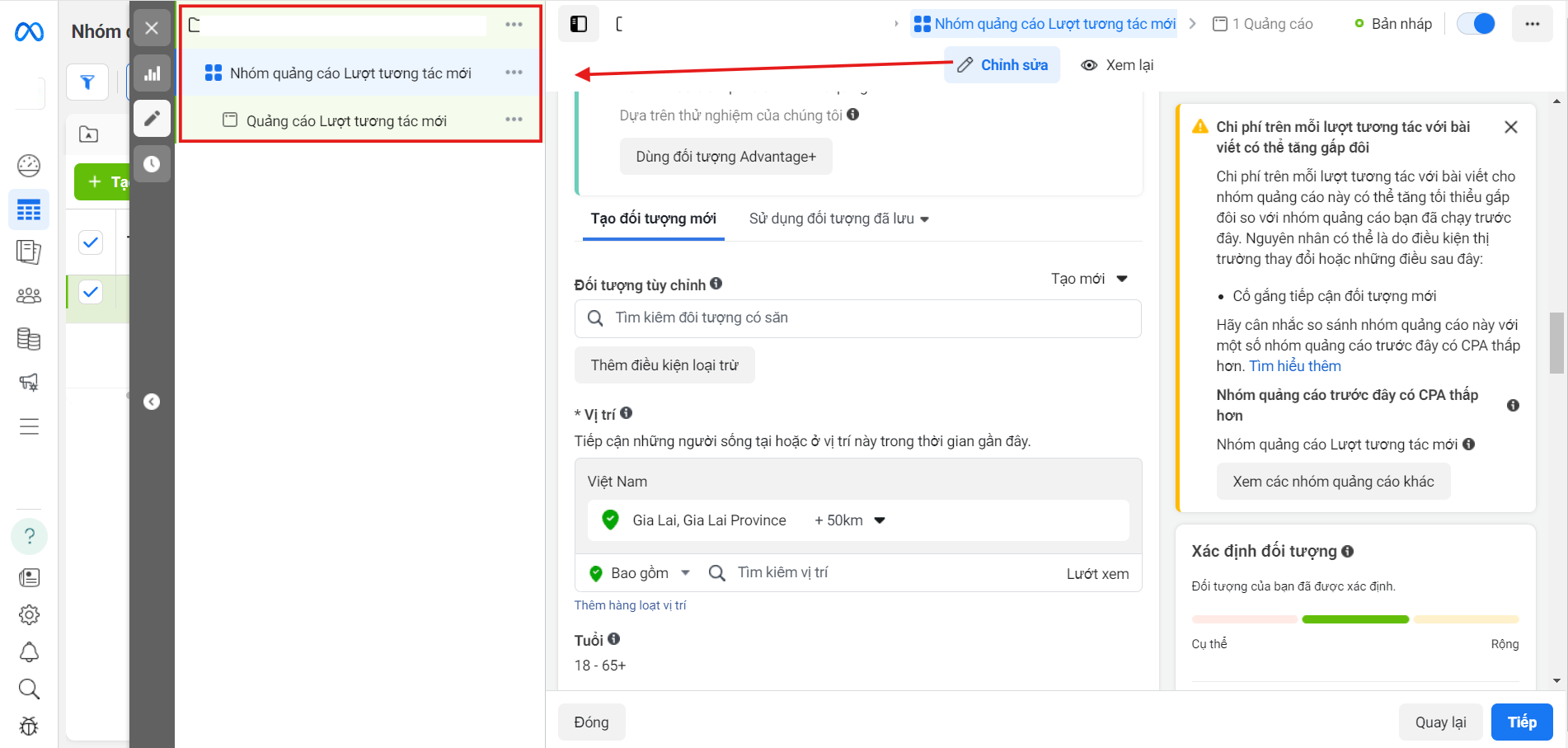Screen dimensions: 1568x748
Task: Uncheck the top row checkbox
Action: pos(91,242)
